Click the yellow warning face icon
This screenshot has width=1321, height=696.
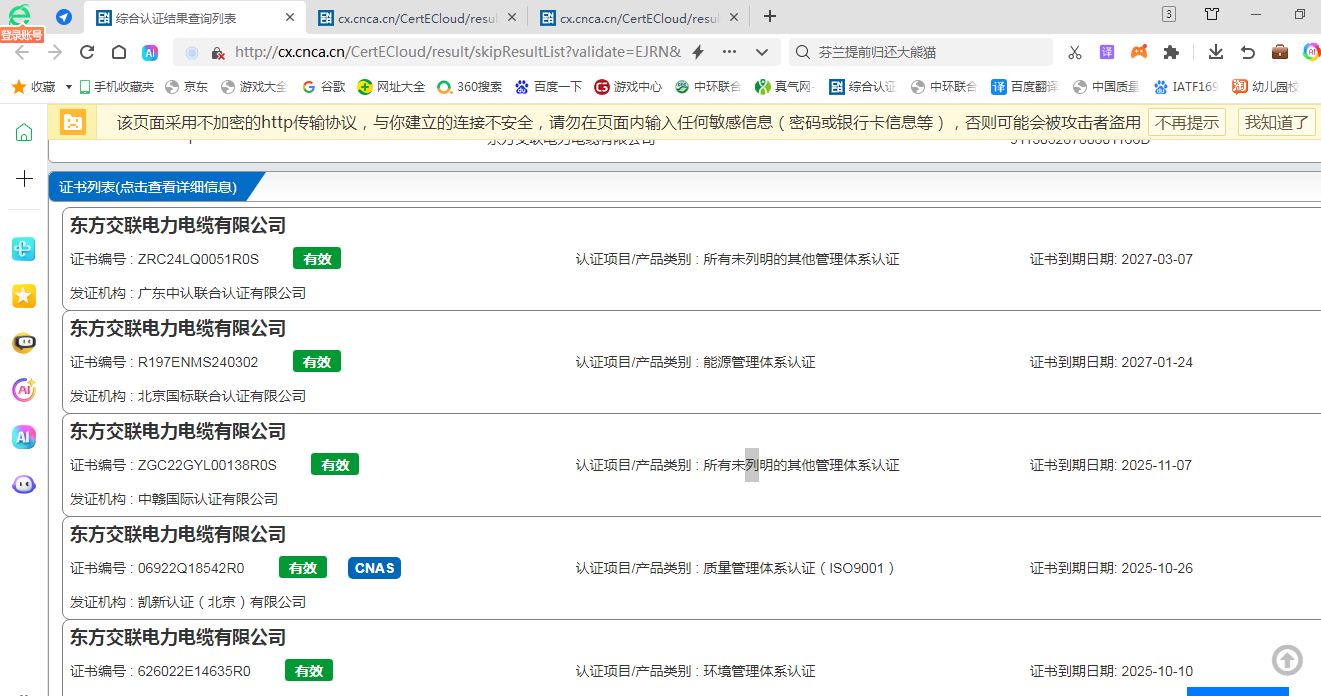(x=73, y=122)
